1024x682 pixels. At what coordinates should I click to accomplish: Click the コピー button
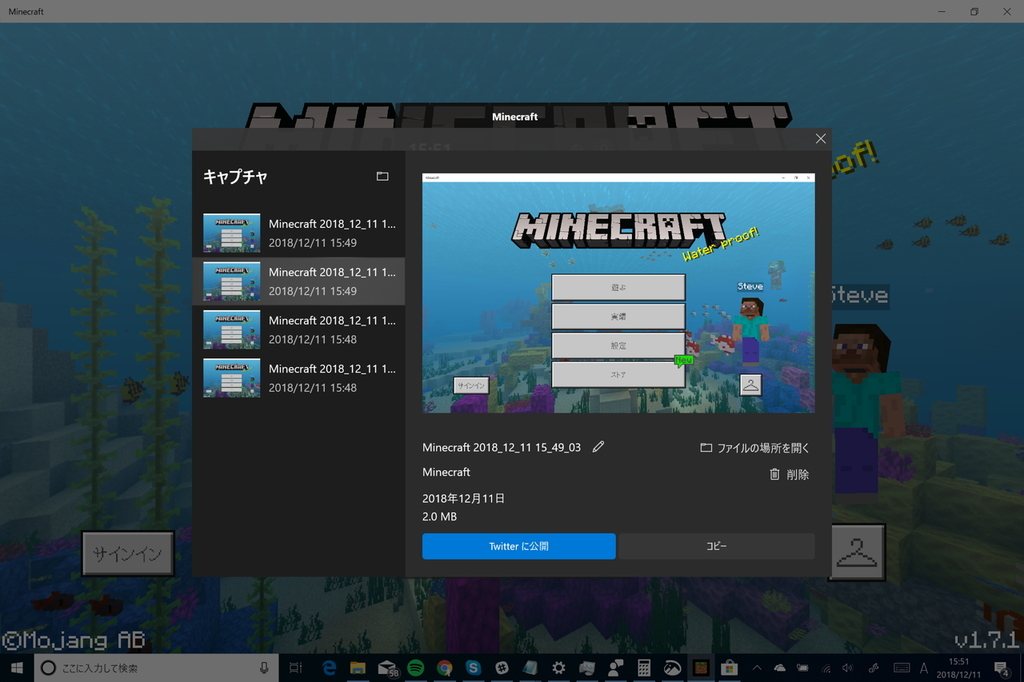pos(716,546)
